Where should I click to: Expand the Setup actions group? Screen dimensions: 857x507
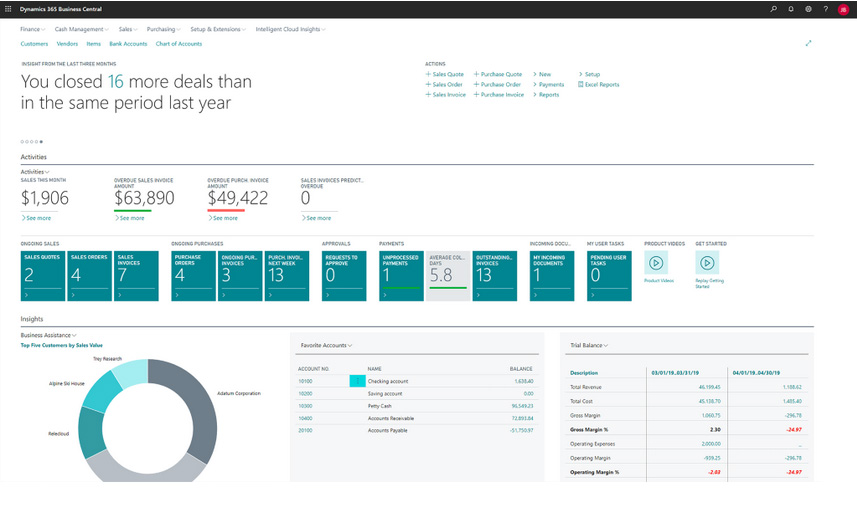click(x=589, y=74)
